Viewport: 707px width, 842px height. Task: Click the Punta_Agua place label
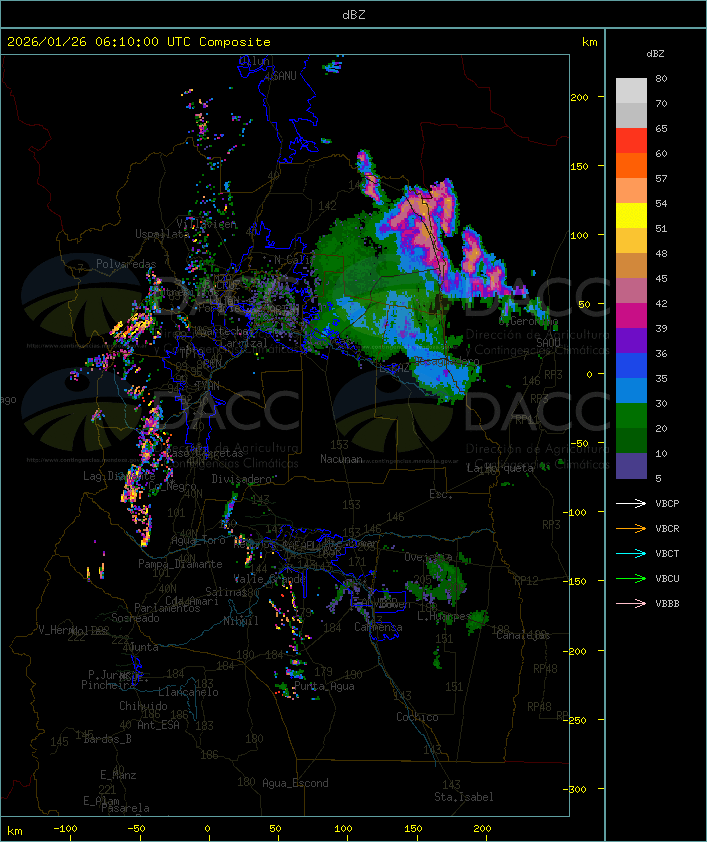[324, 686]
